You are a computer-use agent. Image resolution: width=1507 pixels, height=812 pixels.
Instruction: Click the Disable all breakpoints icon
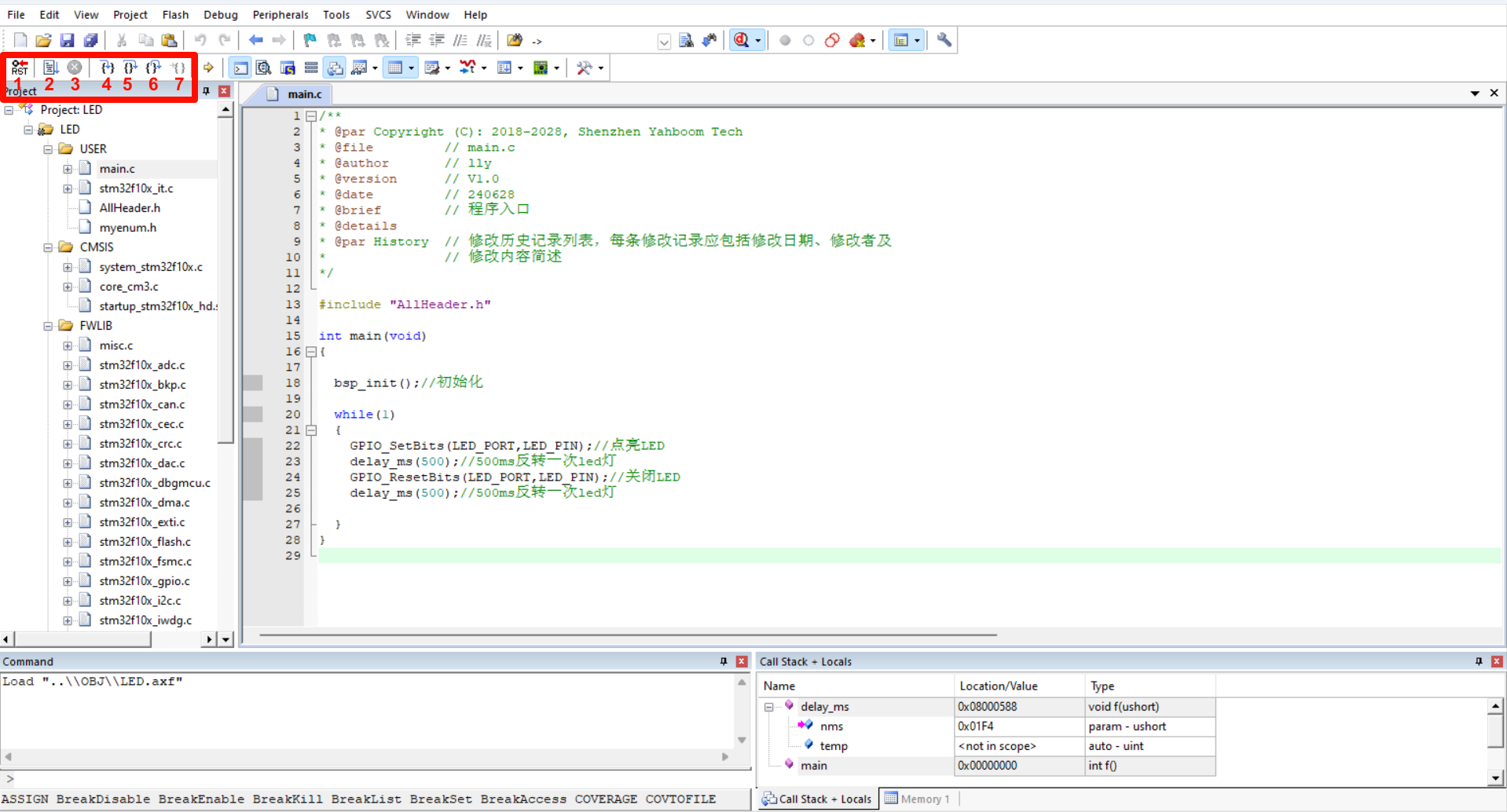pyautogui.click(x=832, y=41)
